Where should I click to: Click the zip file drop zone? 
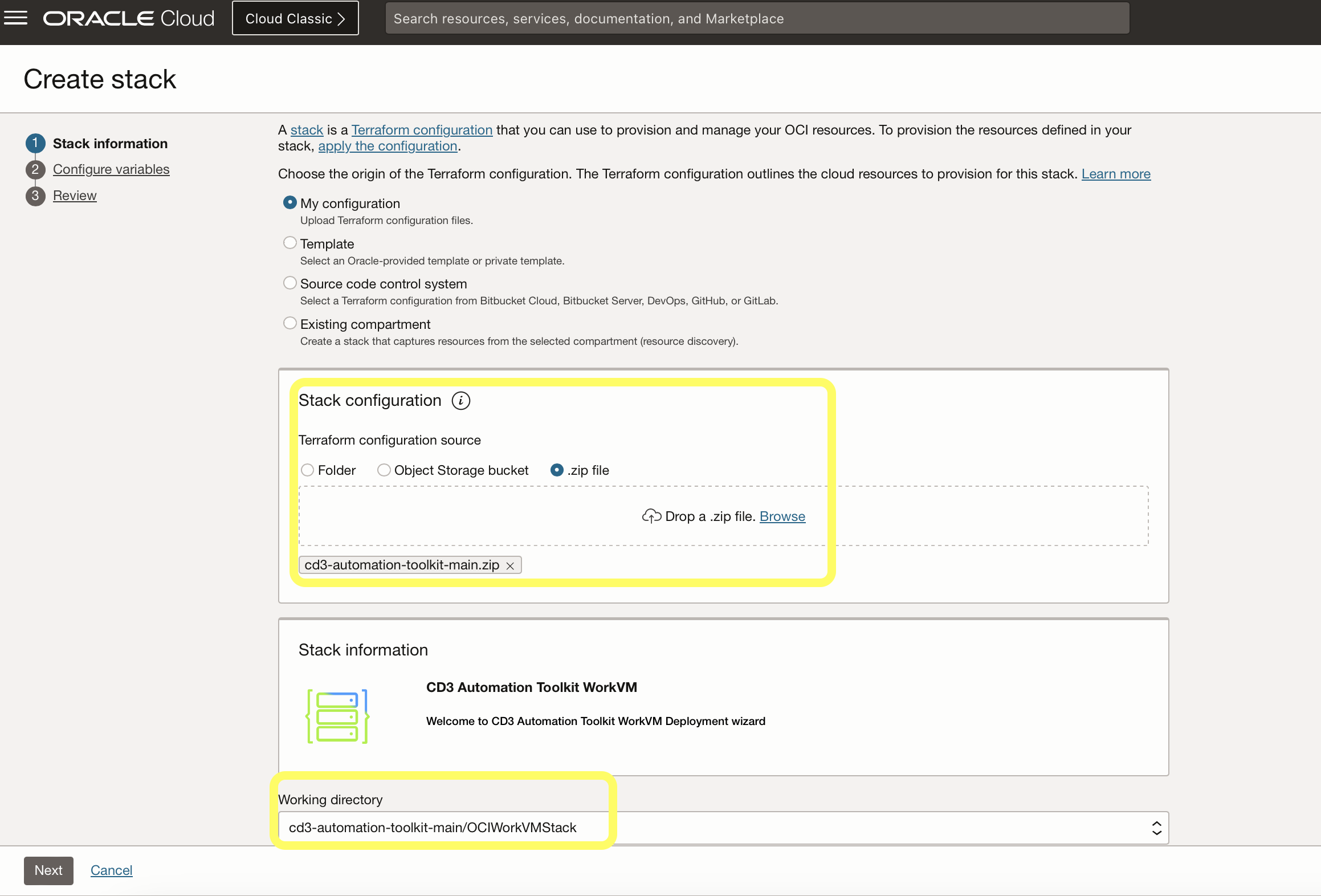(x=723, y=516)
